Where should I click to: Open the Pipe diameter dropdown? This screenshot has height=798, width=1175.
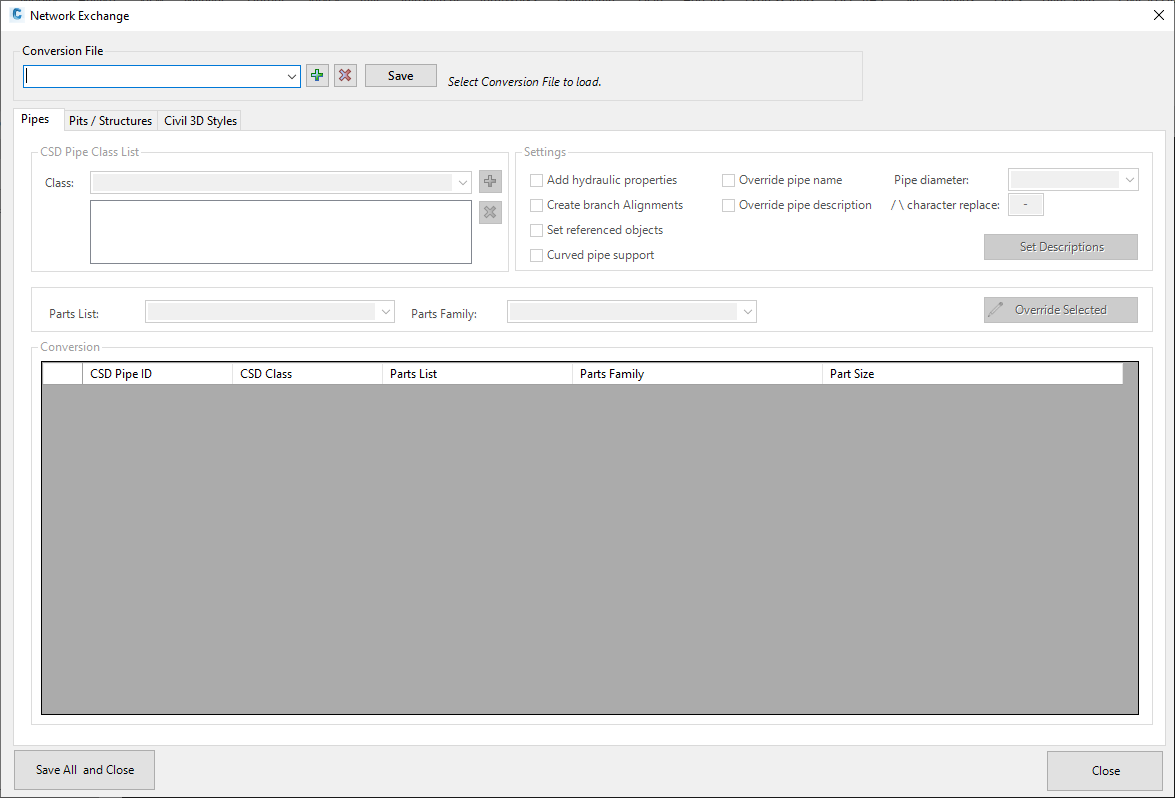click(x=1129, y=180)
